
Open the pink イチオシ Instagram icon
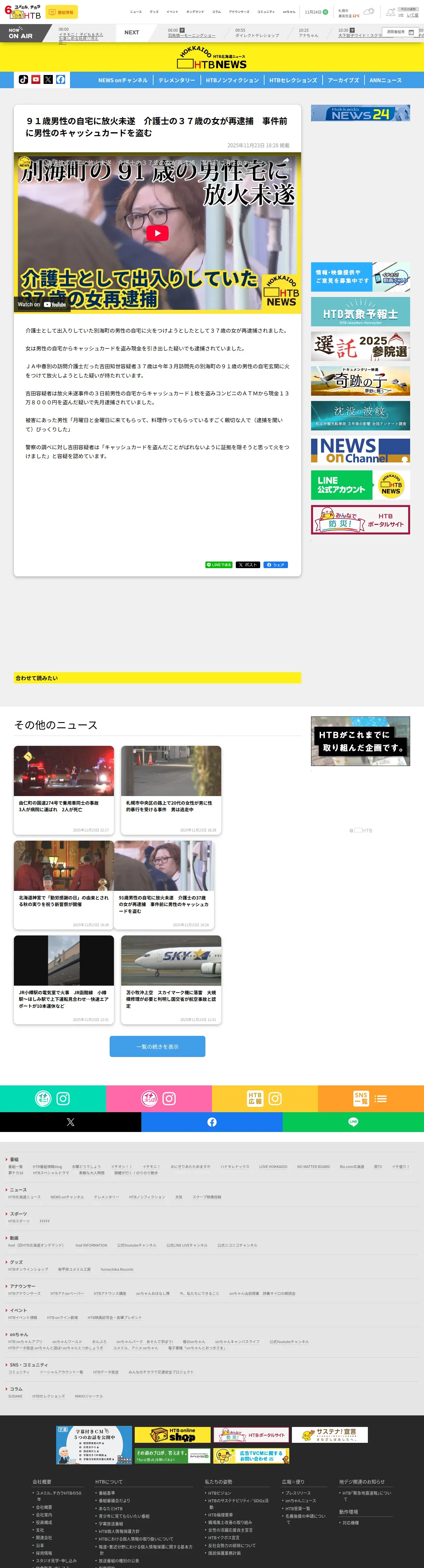tap(169, 1099)
